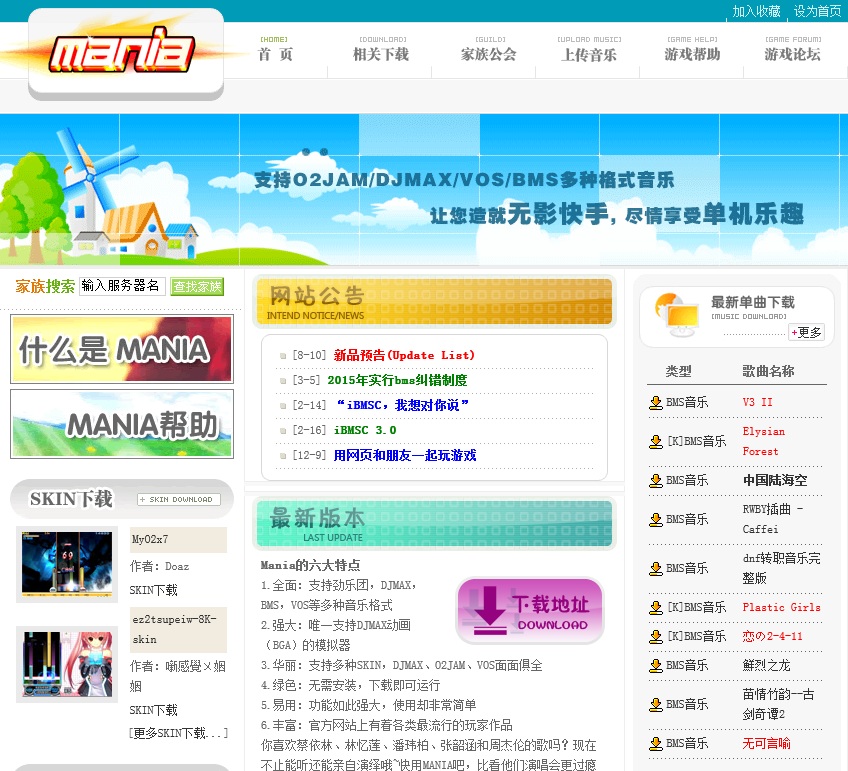848x771 pixels.
Task: Open the MANIA帮助 banner
Action: (x=122, y=424)
